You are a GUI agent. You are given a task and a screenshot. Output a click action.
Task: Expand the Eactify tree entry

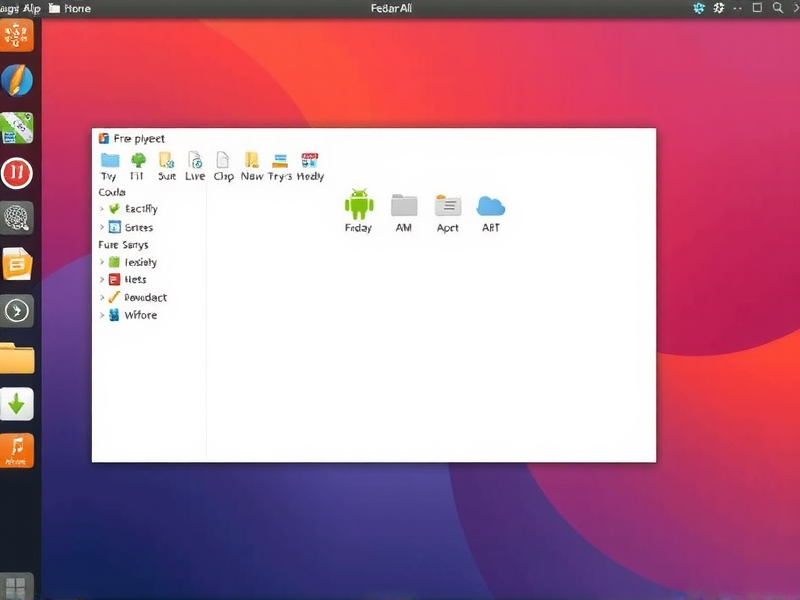[x=134, y=208]
